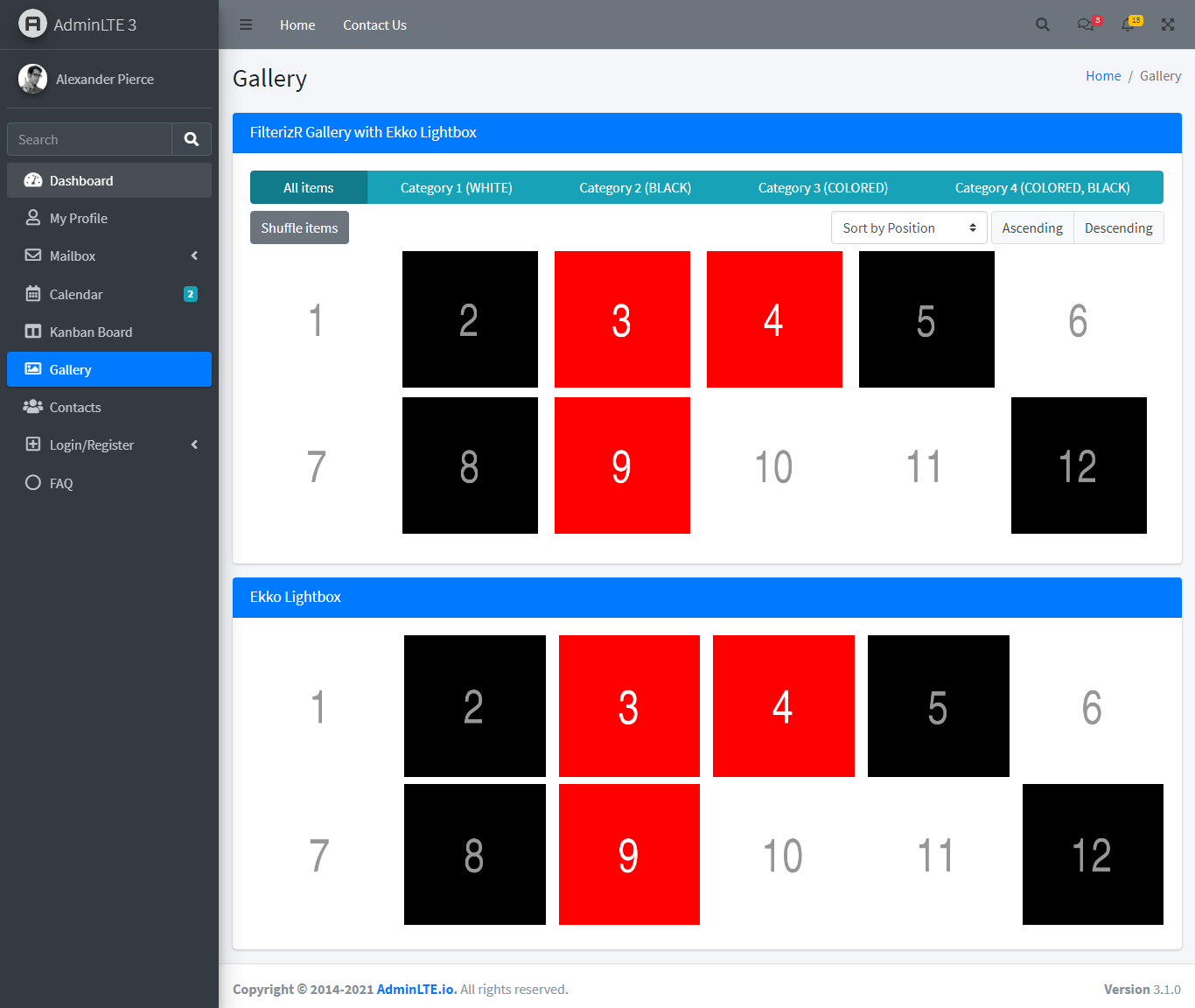
Task: Open the messages icon with red badge
Action: pos(1085,24)
